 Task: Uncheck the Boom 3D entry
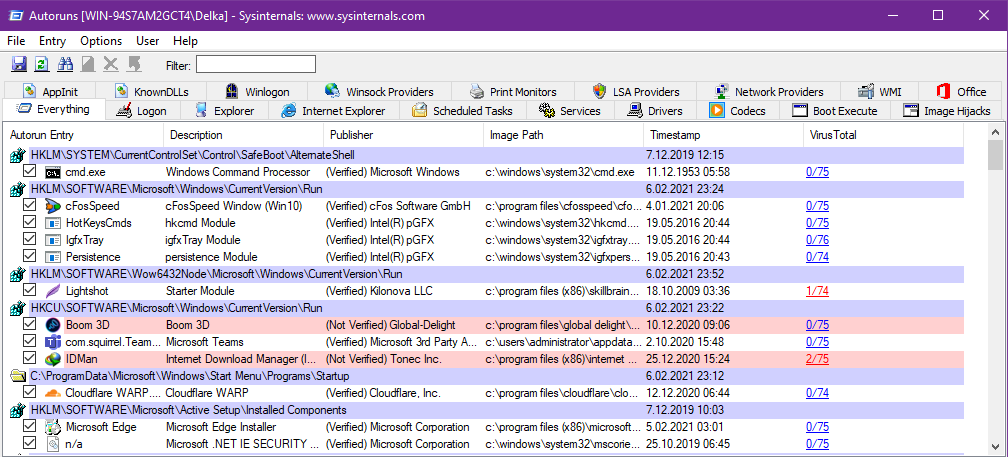(29, 325)
